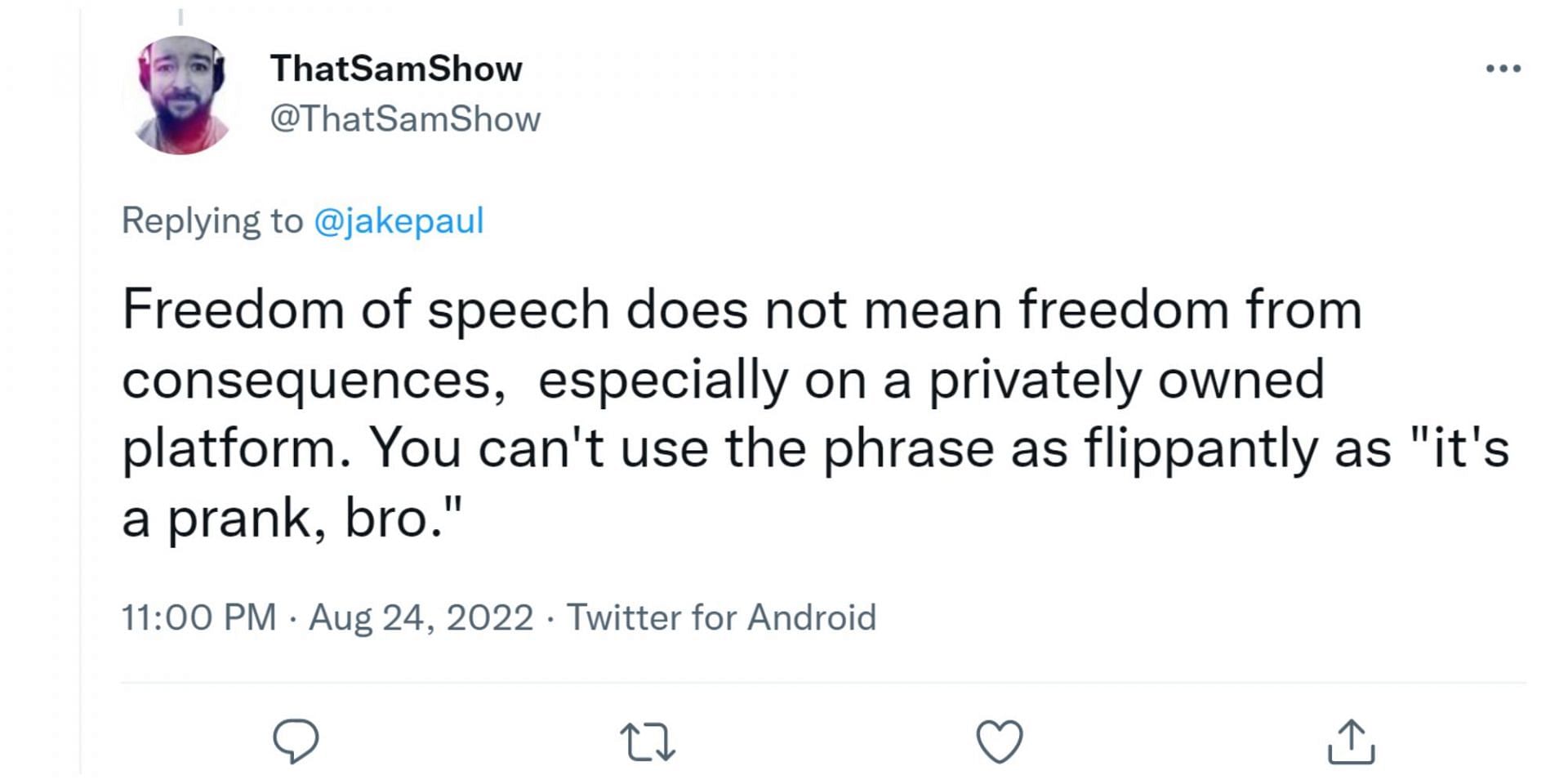Screen dimensions: 1568x784
Task: Open the Twitter for Android source label
Action: coord(721,617)
